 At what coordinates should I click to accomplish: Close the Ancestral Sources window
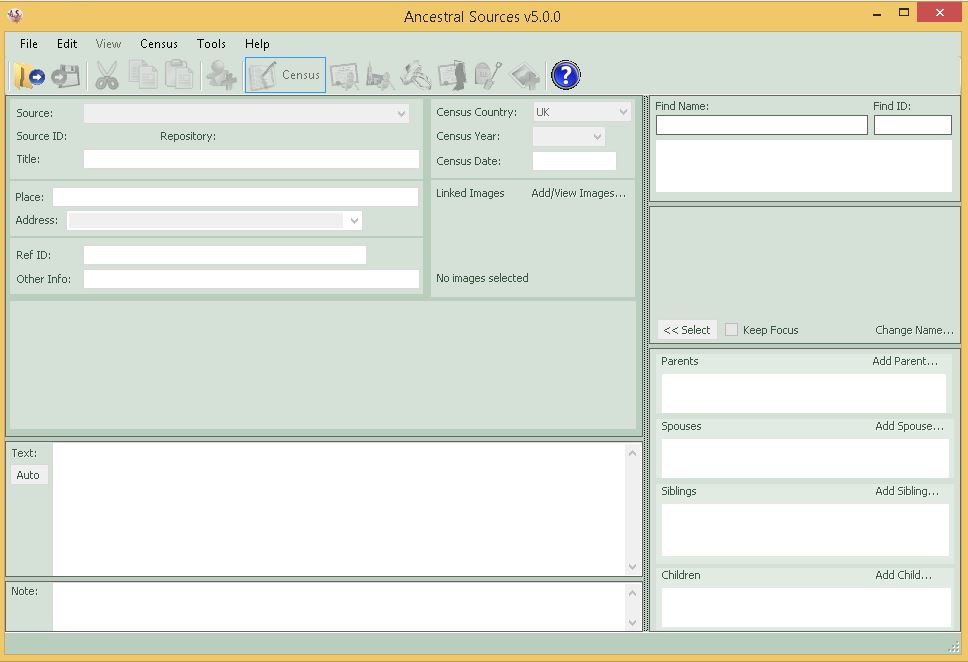coord(940,12)
